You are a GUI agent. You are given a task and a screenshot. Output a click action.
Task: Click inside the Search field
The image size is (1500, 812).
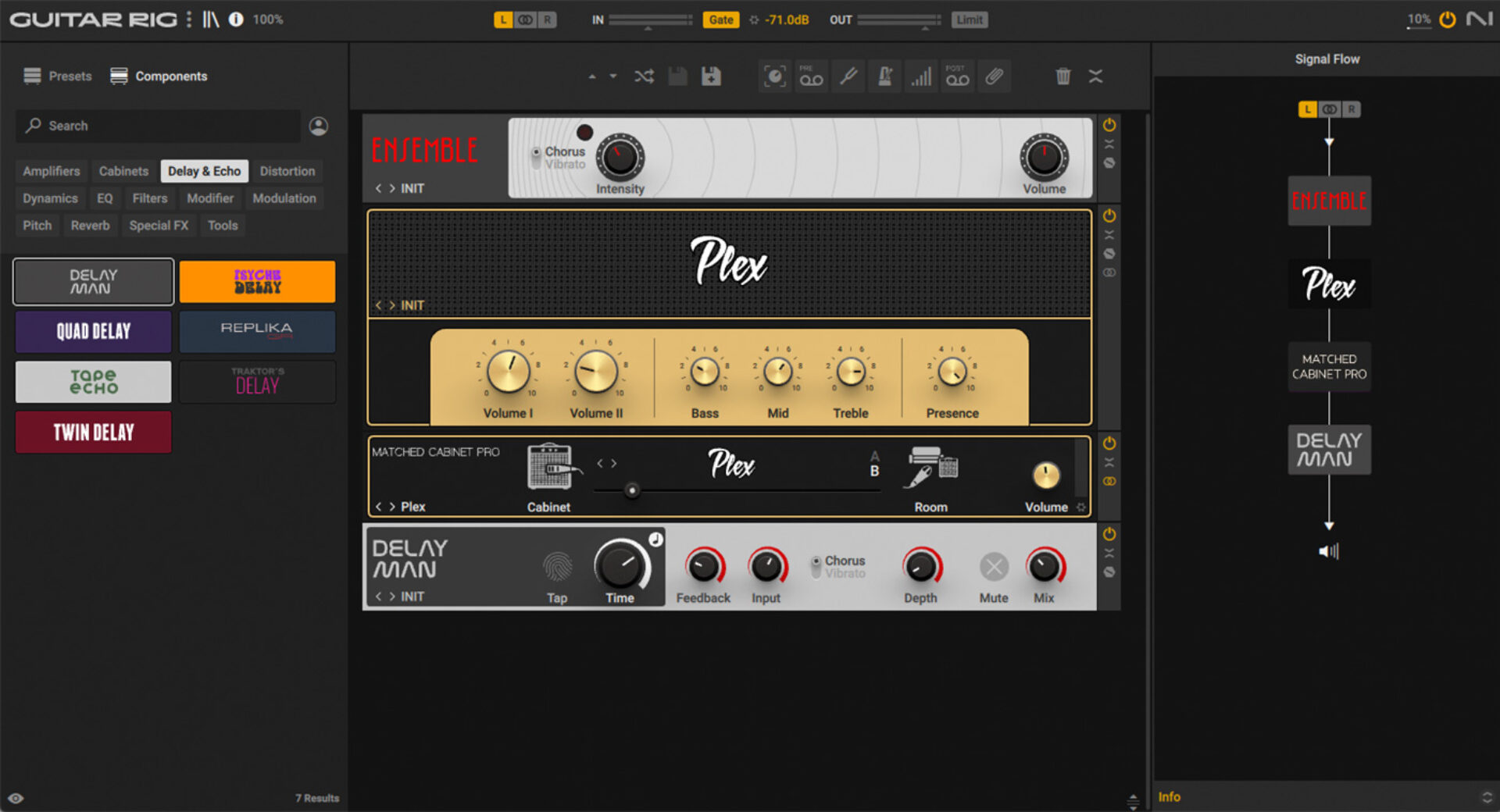pos(156,126)
